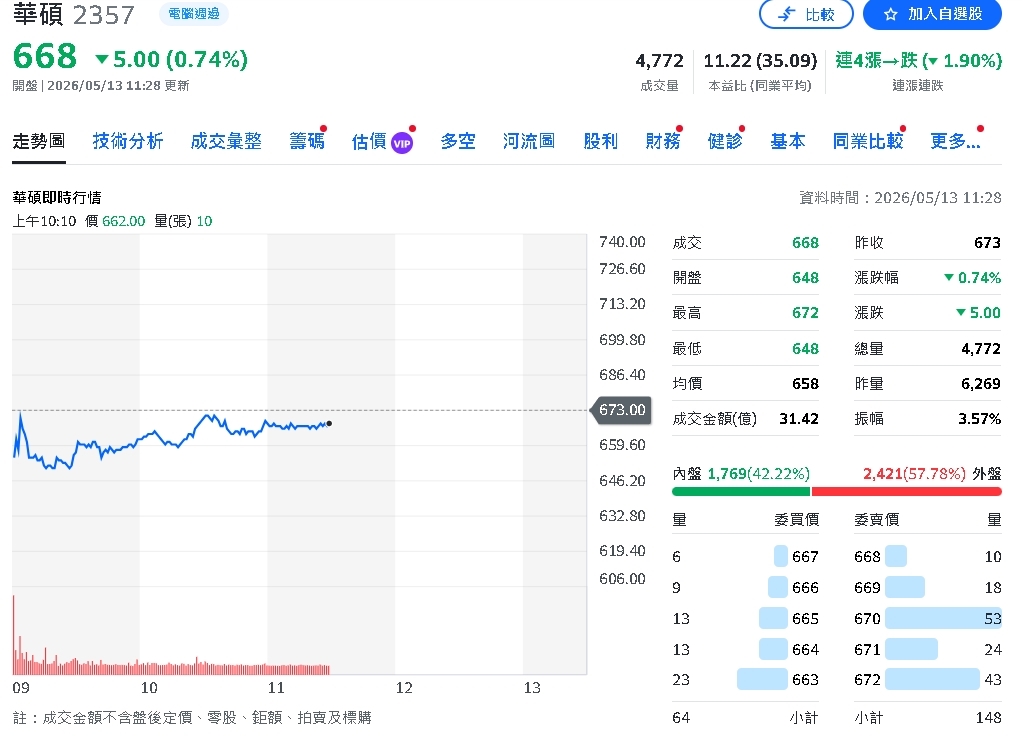The width and height of the screenshot is (1022, 741).
Task: Click the ask 小計 total 148
Action: point(988,718)
